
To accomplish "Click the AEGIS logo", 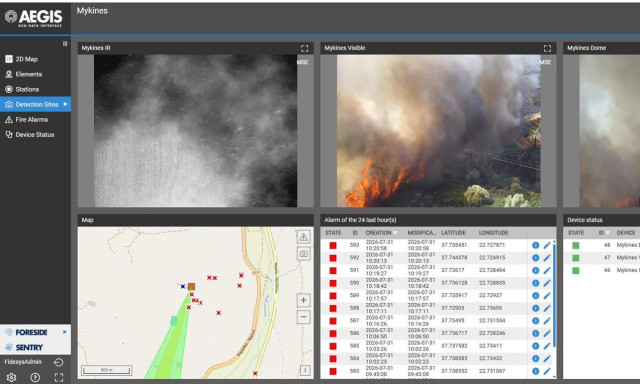I will point(34,18).
